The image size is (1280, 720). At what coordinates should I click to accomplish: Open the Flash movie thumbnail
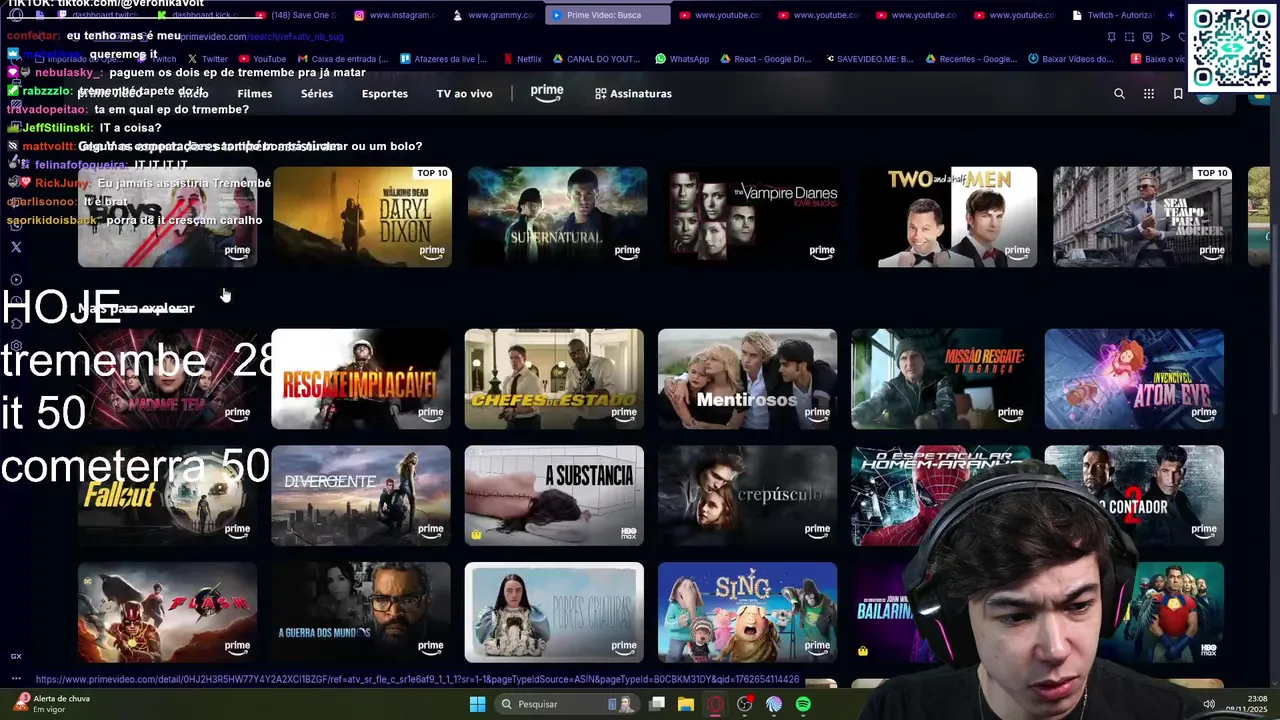point(167,612)
